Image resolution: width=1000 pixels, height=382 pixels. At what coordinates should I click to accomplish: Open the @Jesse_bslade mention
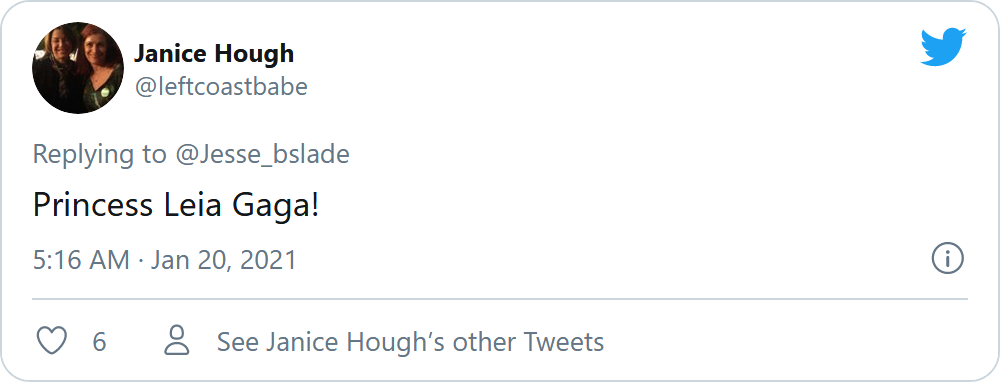coord(262,154)
